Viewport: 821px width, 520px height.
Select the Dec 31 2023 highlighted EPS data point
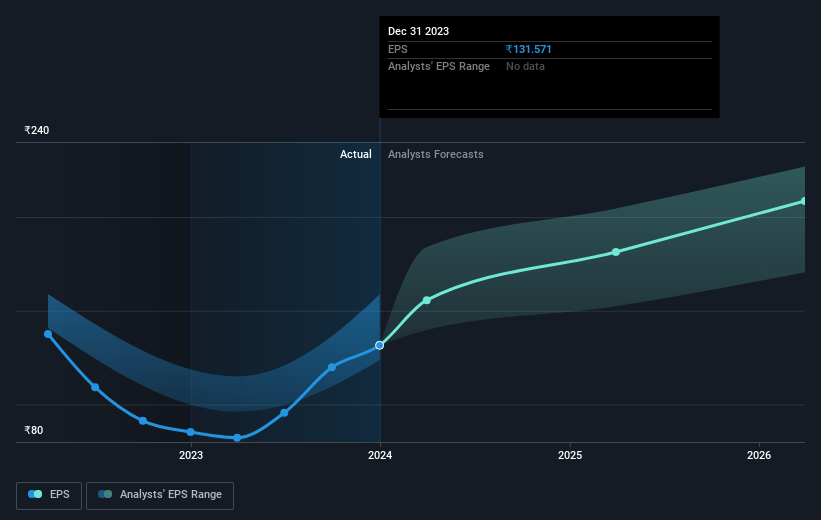[x=380, y=346]
